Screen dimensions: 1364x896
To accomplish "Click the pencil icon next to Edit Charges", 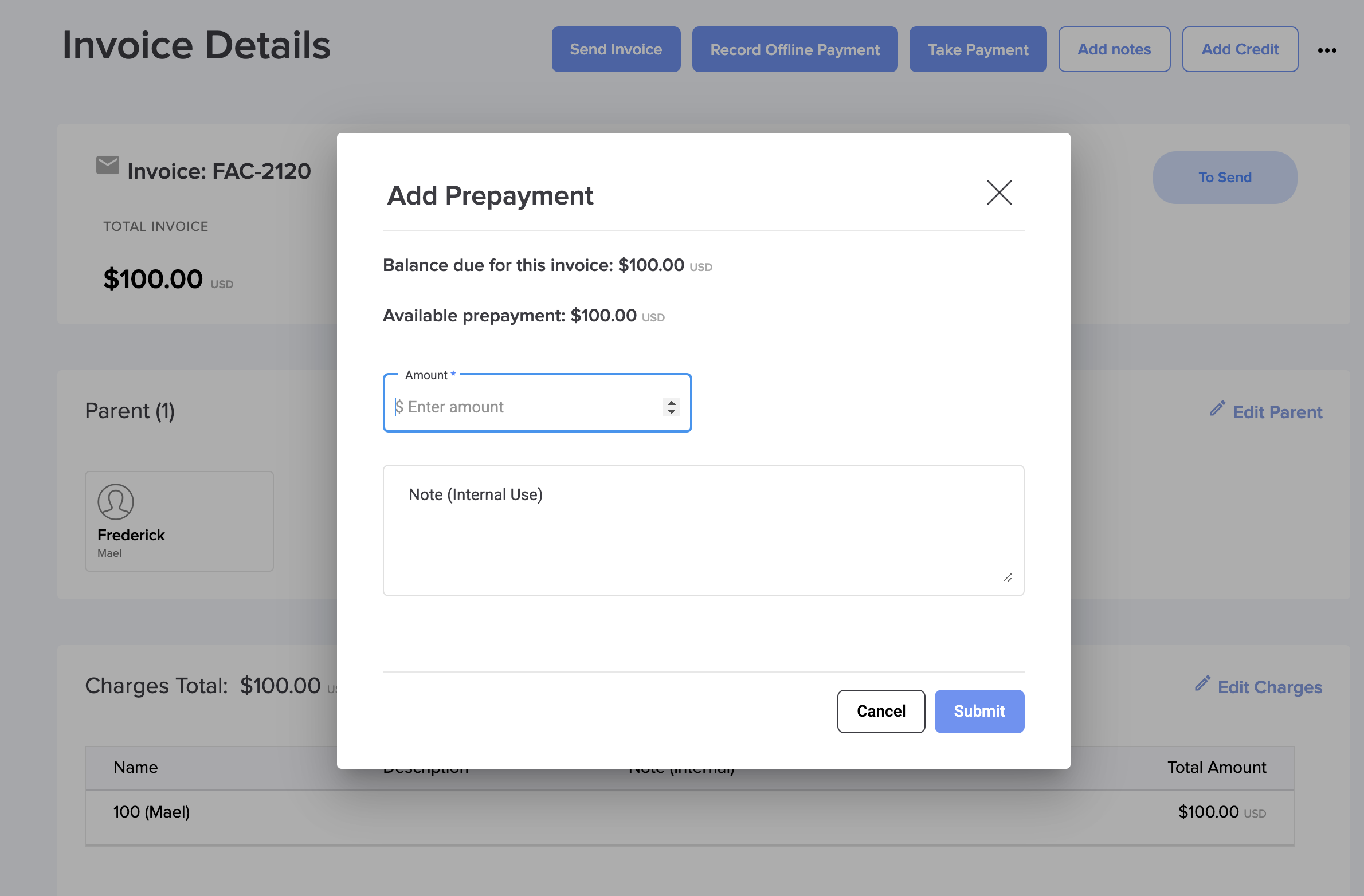I will [x=1202, y=683].
